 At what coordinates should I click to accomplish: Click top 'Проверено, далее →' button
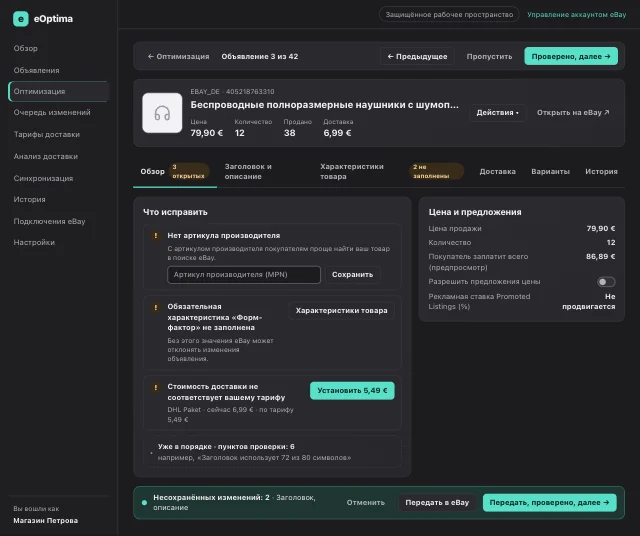point(571,56)
